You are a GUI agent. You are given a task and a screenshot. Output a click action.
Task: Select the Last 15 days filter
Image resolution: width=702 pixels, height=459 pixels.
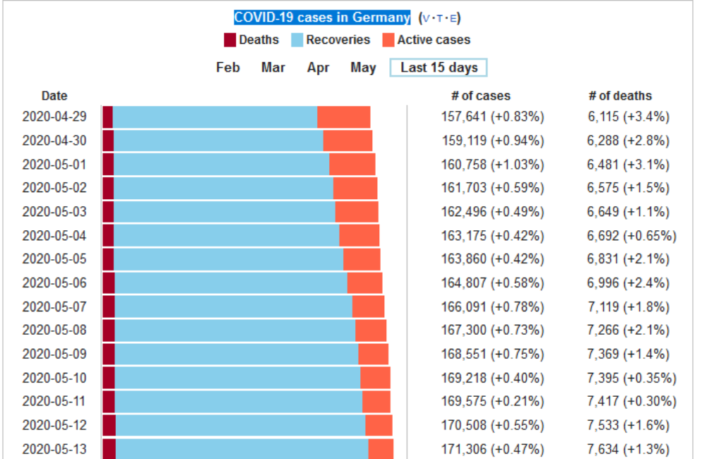(439, 68)
